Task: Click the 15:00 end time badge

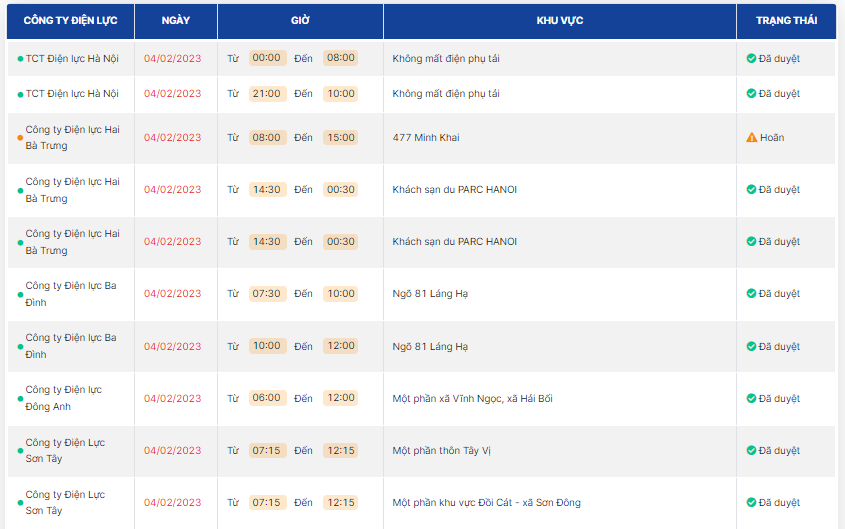Action: [x=341, y=137]
